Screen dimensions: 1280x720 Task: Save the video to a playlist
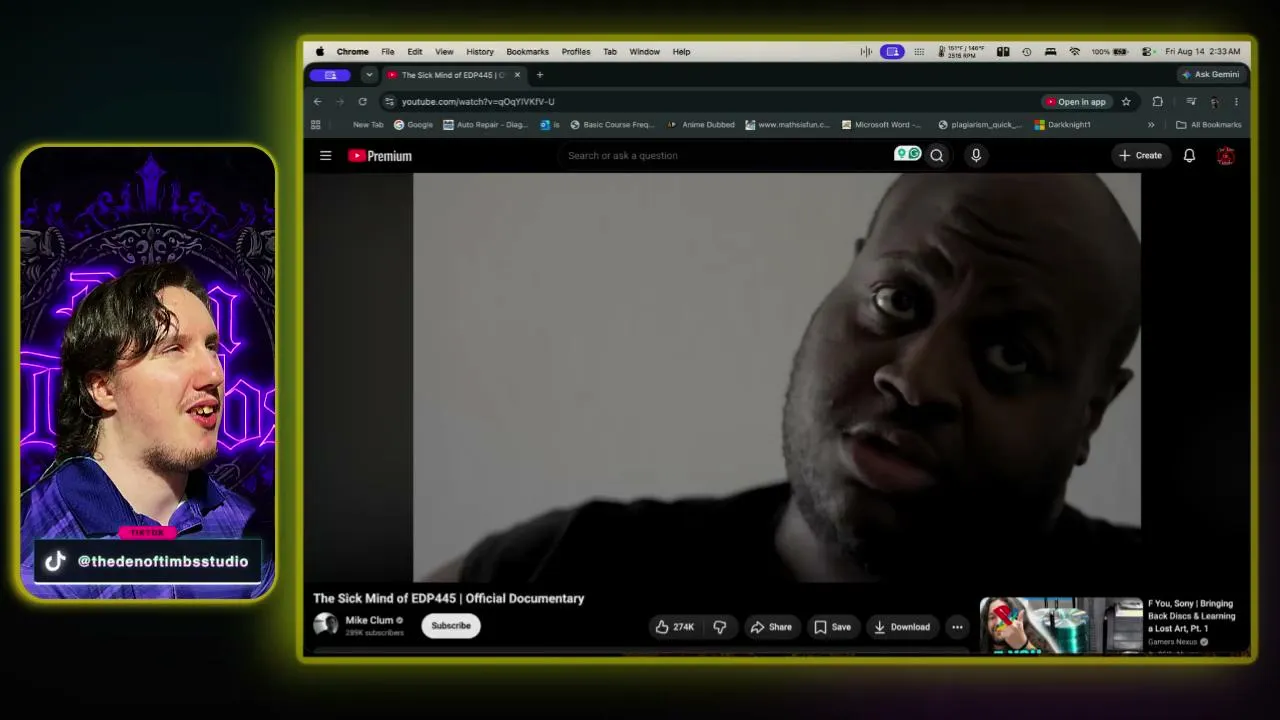[x=832, y=627]
